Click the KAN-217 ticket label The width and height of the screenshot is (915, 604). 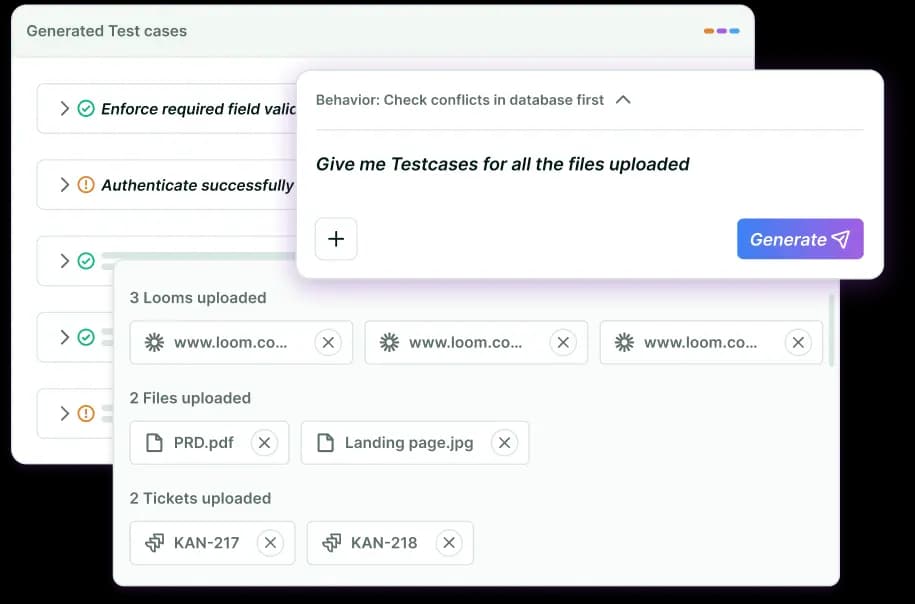(x=207, y=543)
